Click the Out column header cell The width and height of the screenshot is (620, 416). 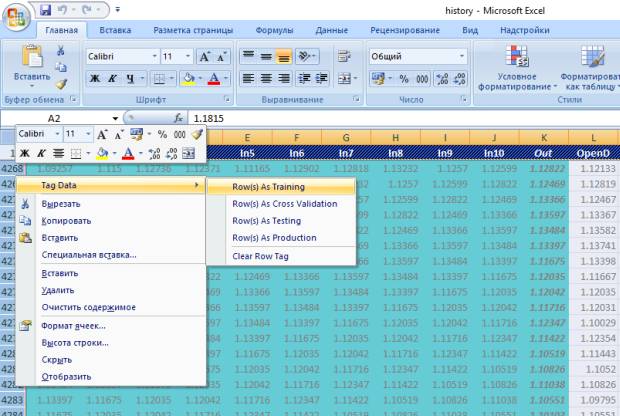(545, 152)
